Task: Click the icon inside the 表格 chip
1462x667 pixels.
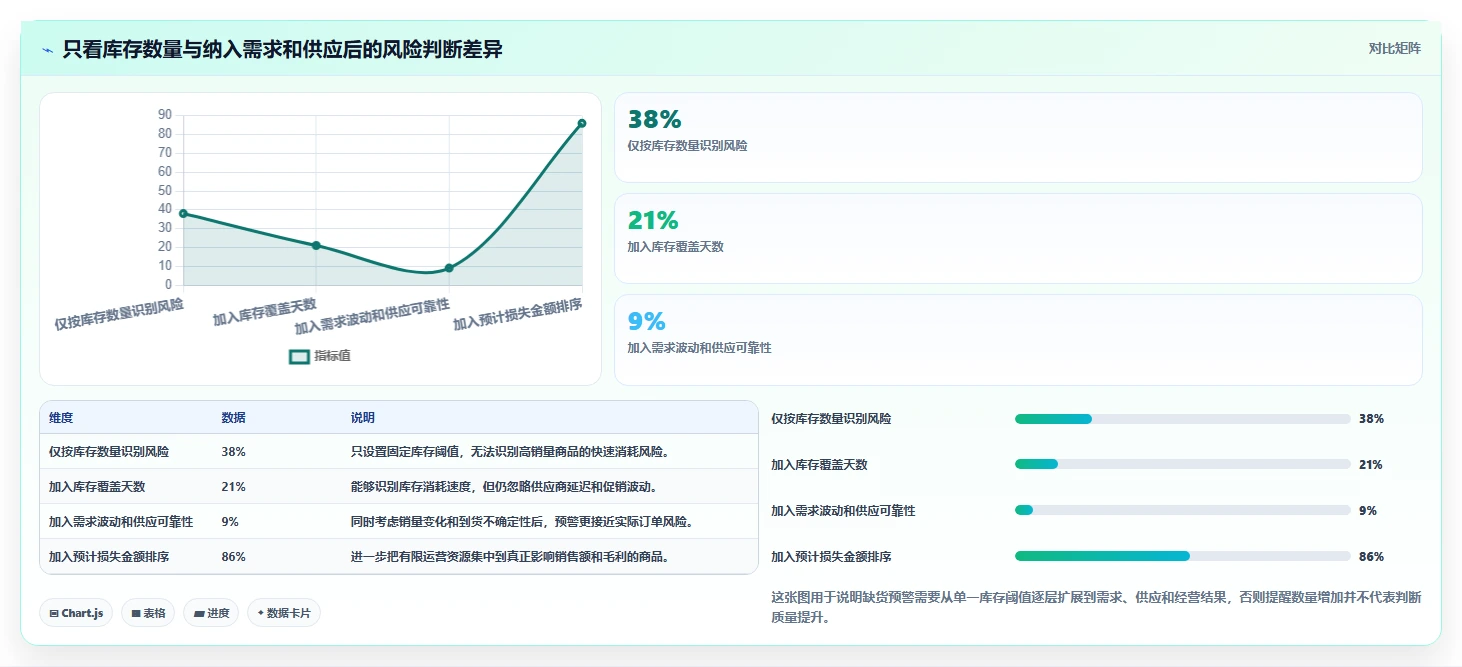Action: click(135, 614)
